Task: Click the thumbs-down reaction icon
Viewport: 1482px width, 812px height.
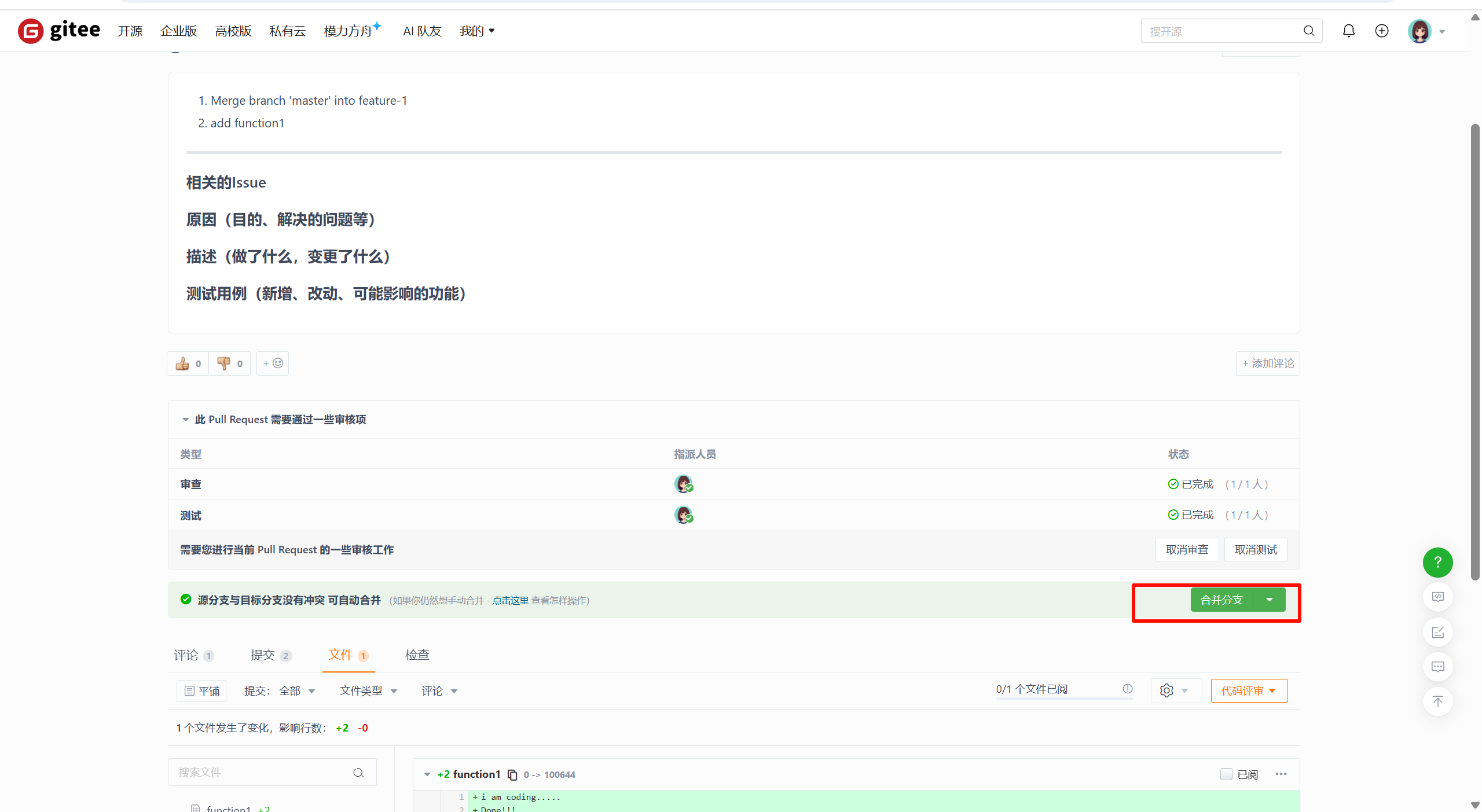Action: click(x=223, y=363)
